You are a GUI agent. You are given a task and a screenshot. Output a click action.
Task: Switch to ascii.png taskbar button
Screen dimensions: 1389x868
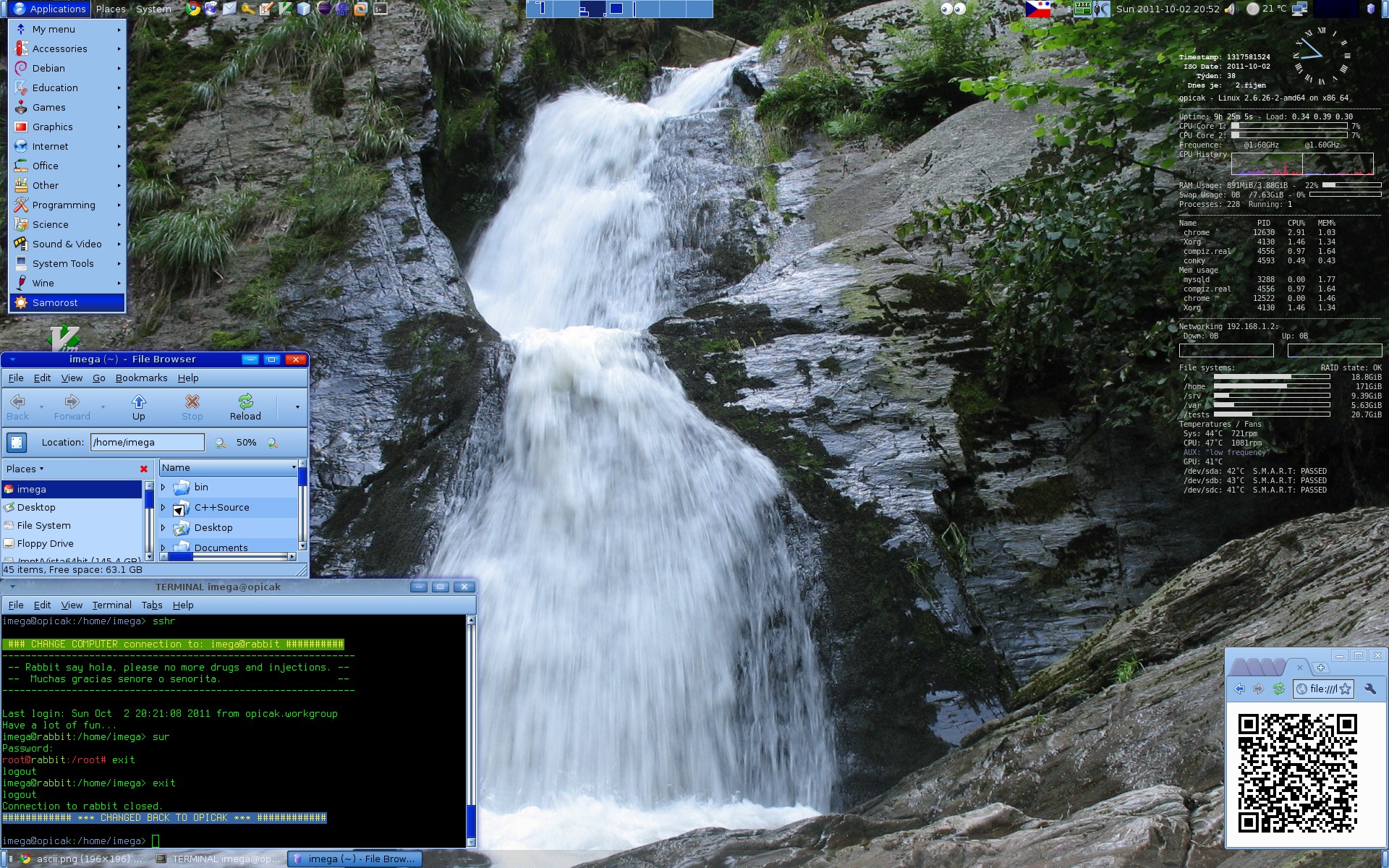[x=81, y=859]
